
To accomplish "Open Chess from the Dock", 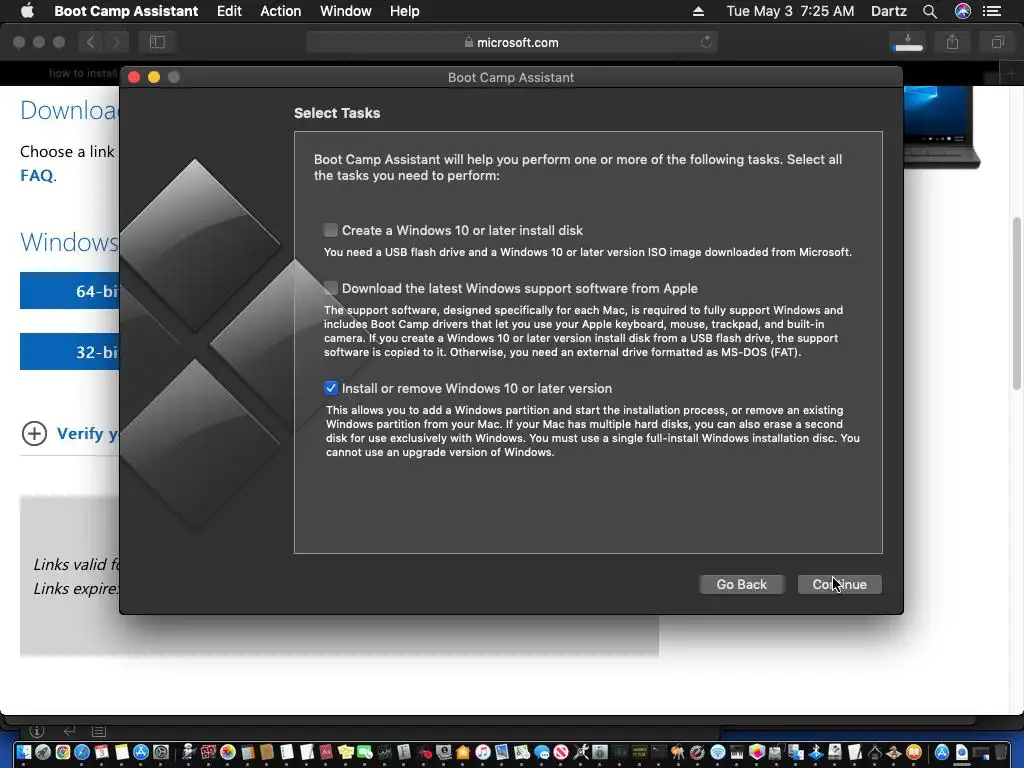I will click(894, 752).
